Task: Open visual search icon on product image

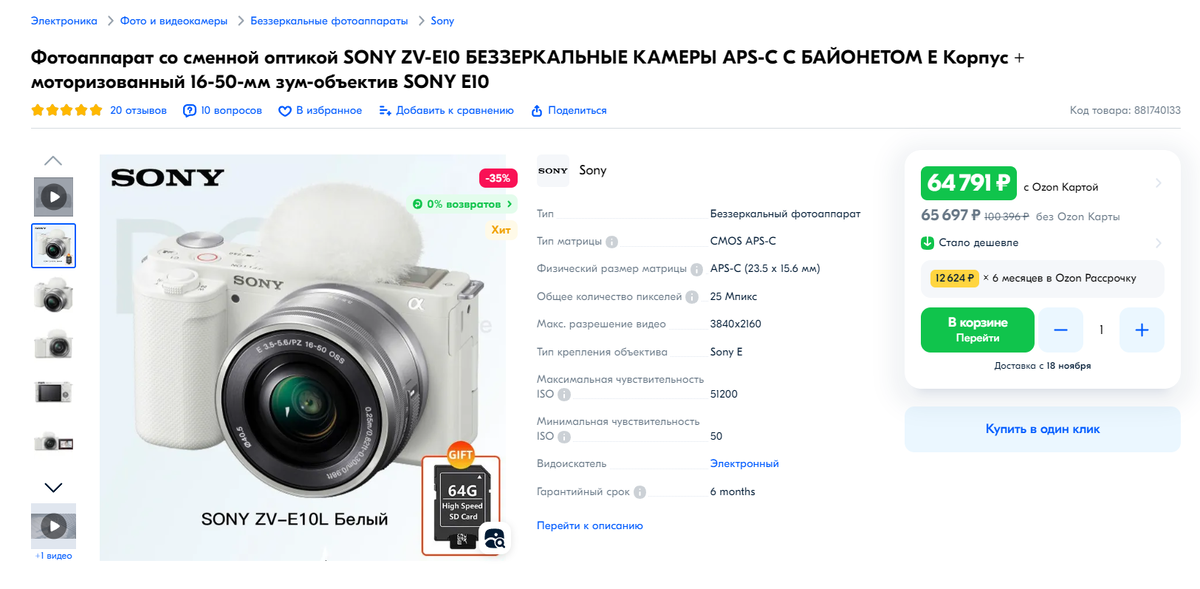Action: [x=495, y=538]
